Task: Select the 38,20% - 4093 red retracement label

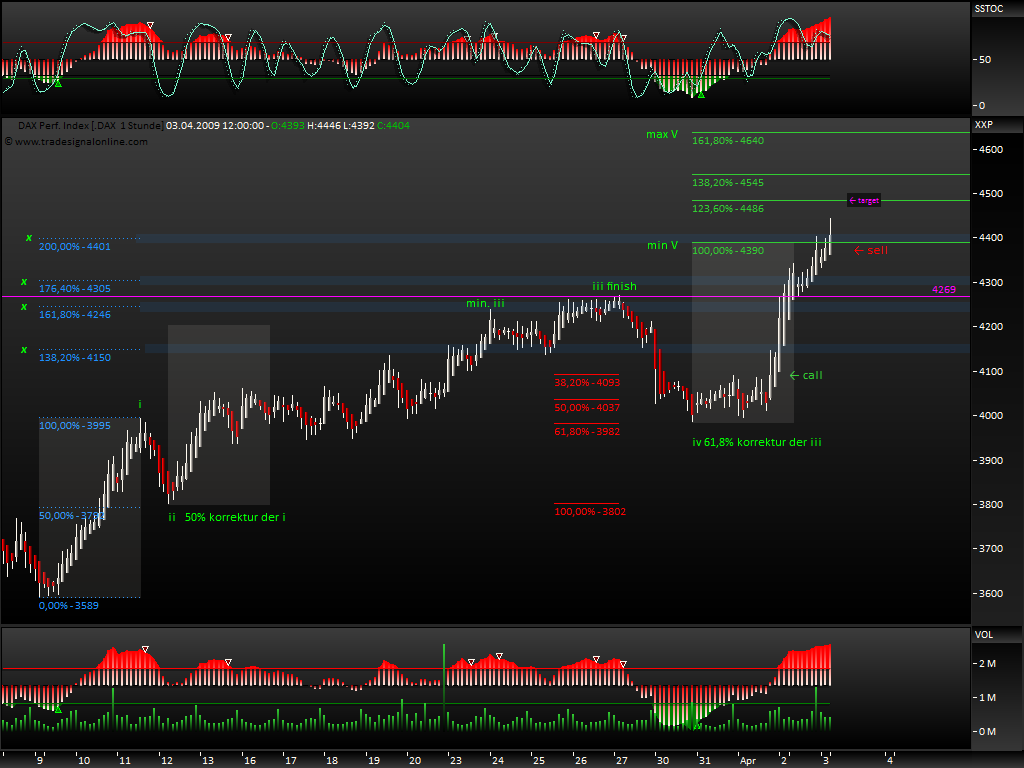Action: click(587, 382)
